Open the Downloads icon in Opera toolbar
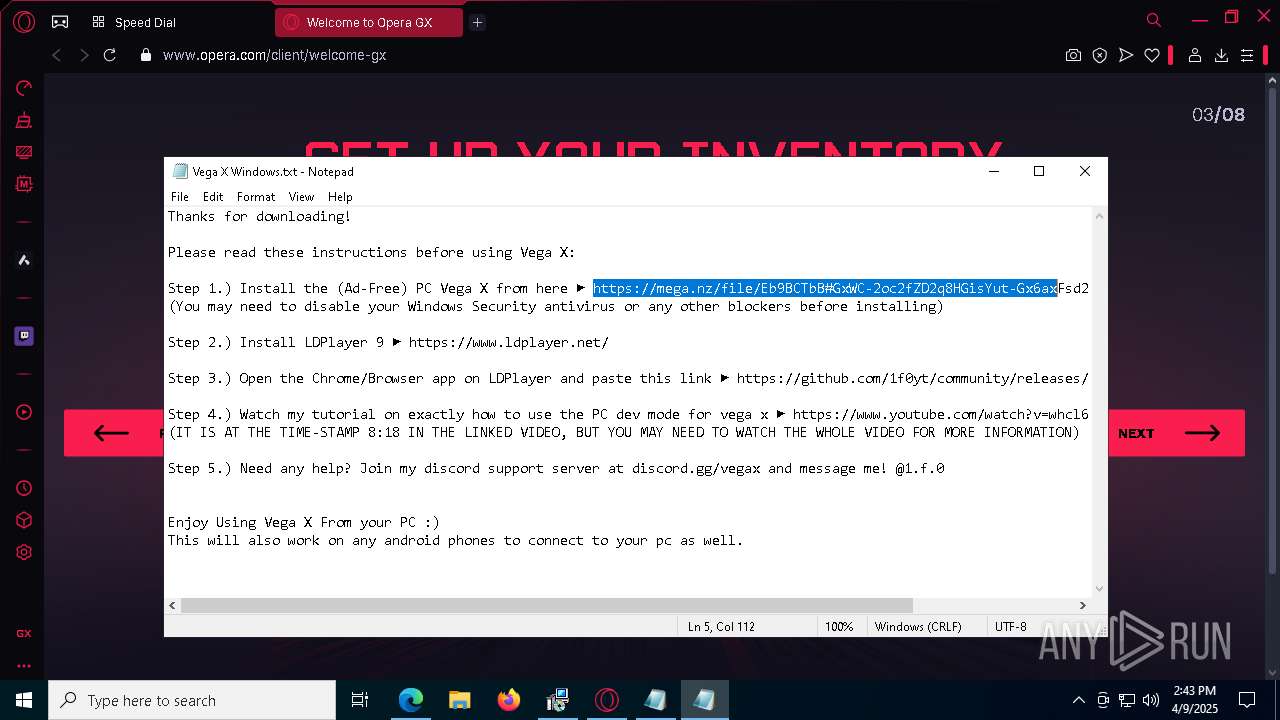This screenshot has width=1280, height=720. 1221,55
